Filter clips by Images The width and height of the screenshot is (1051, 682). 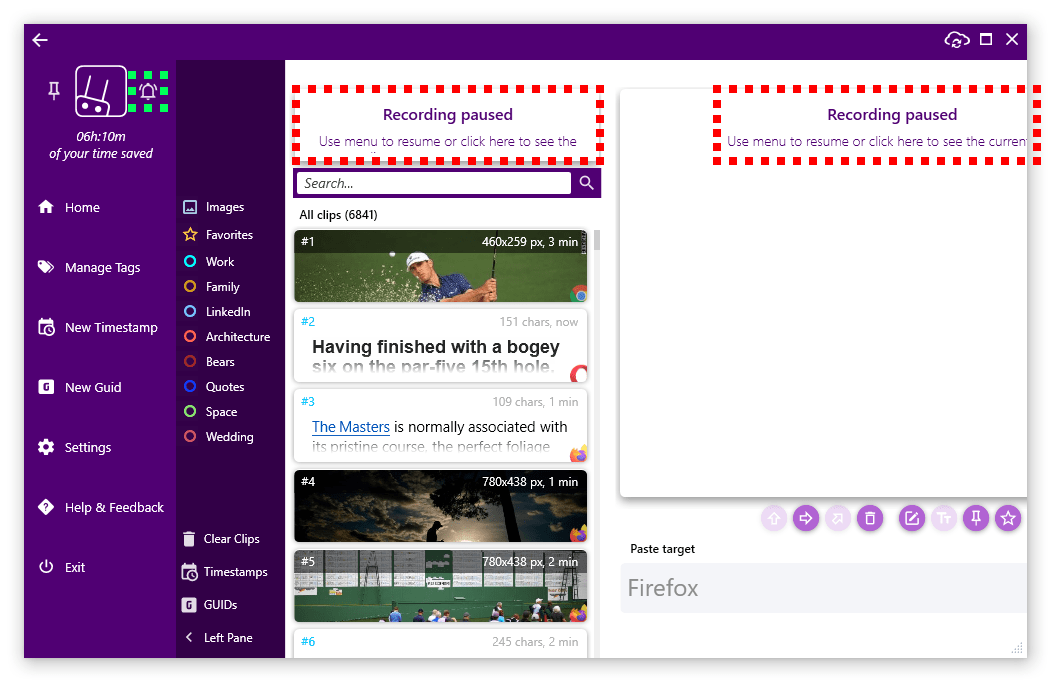click(x=214, y=207)
